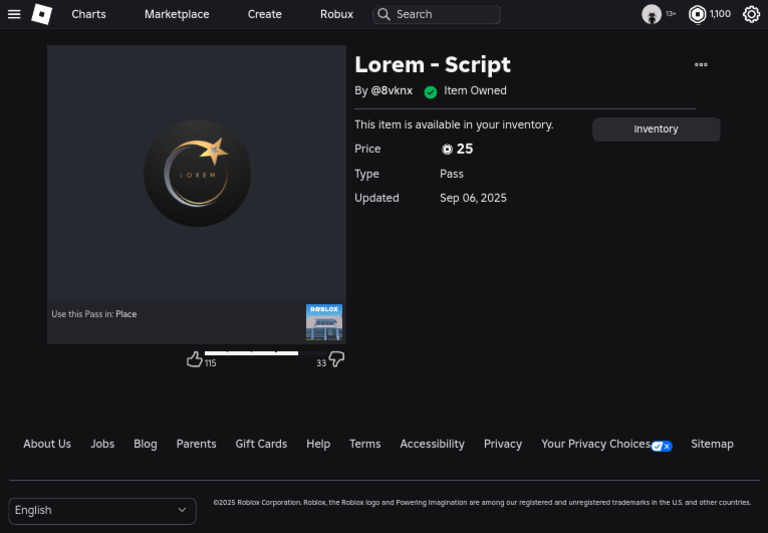
Task: Open the About Us footer link
Action: [x=47, y=444]
